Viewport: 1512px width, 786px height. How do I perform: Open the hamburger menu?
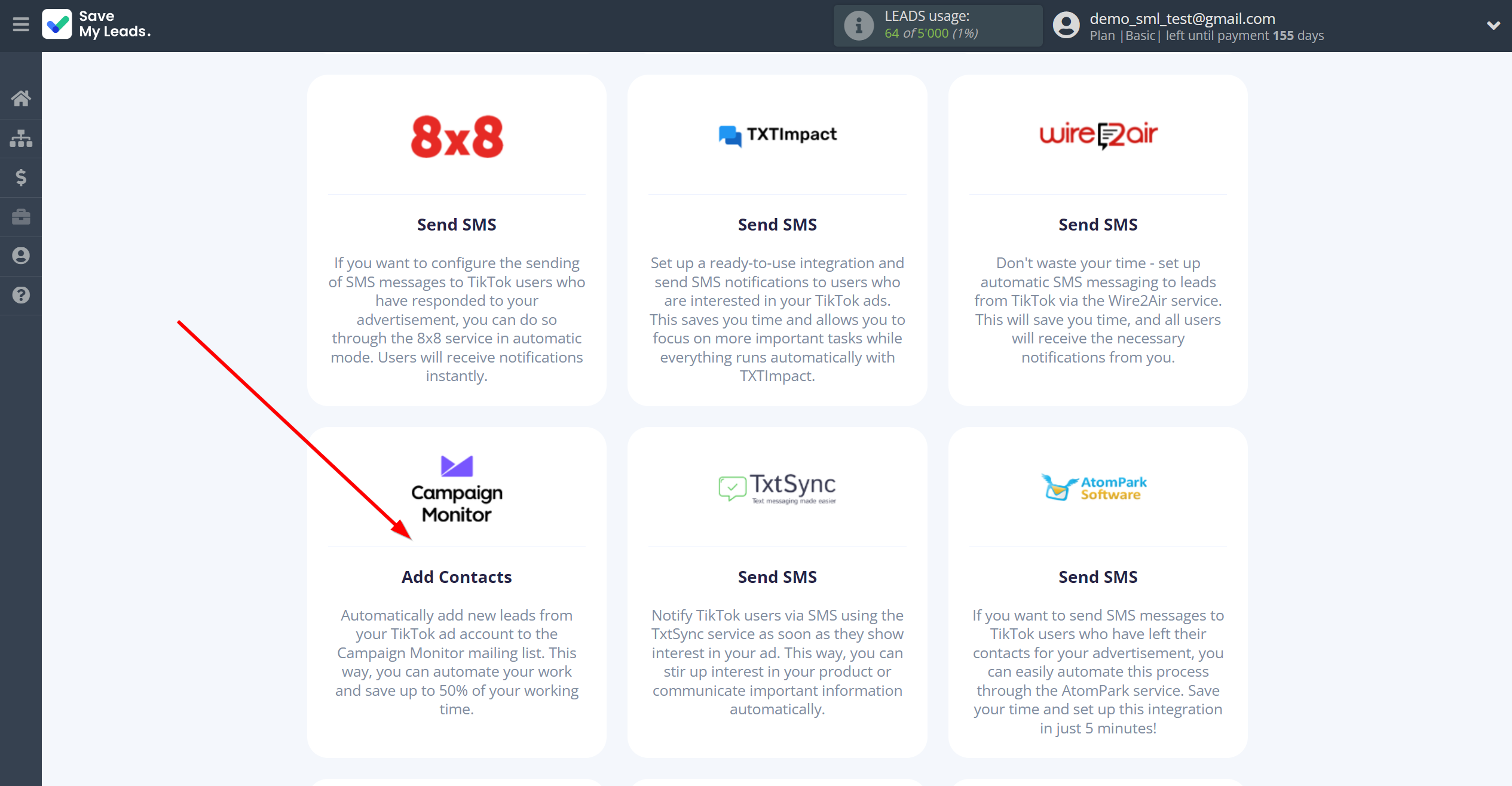[x=21, y=24]
